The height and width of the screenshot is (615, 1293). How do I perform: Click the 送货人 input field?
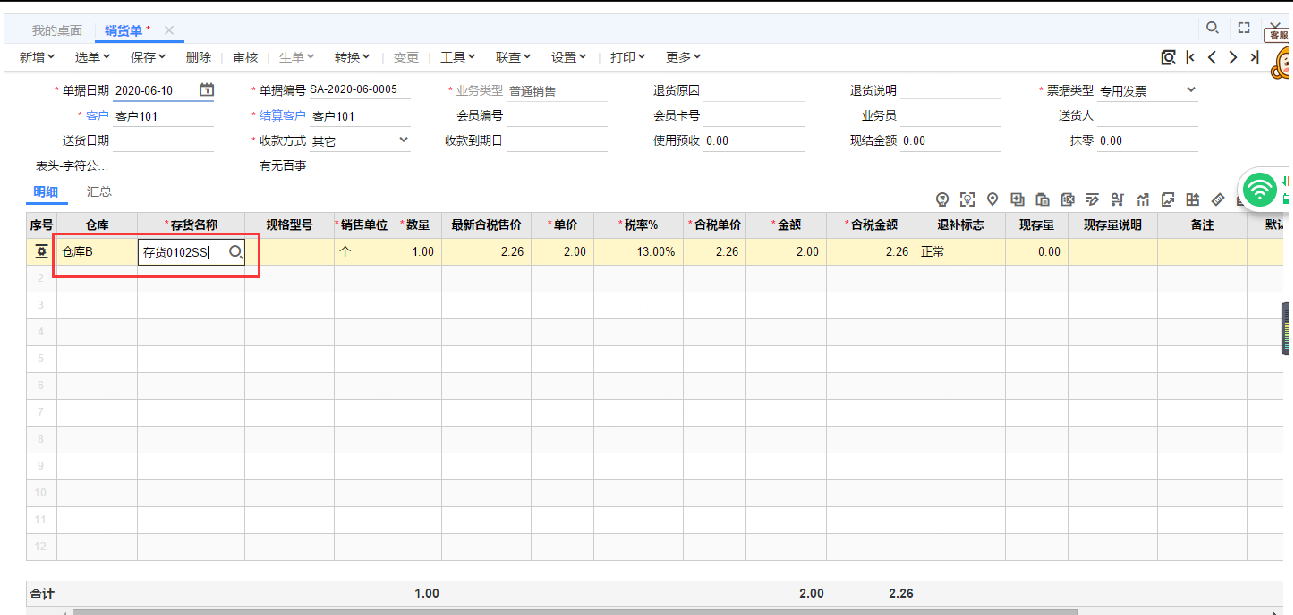point(1148,116)
